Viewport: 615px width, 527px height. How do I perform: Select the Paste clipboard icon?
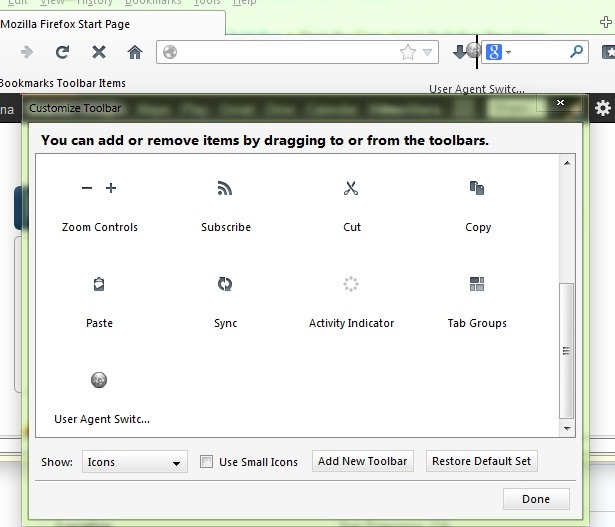tap(99, 284)
